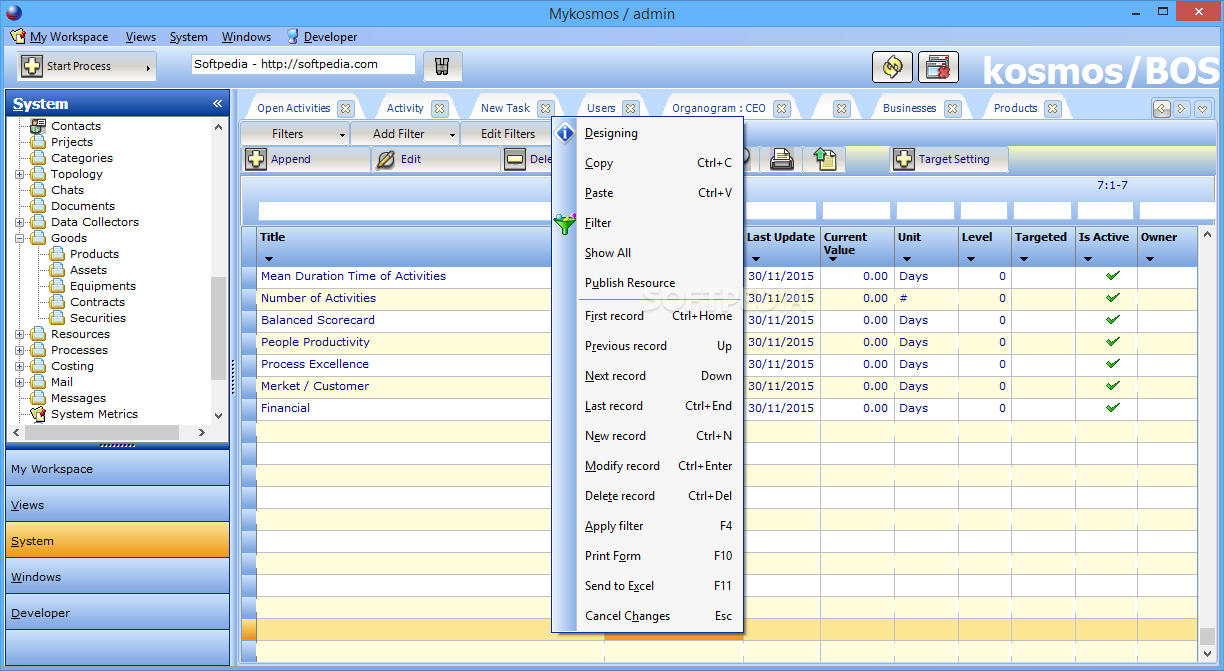Choose Send to Excel from the context menu
1224x671 pixels.
coord(648,586)
